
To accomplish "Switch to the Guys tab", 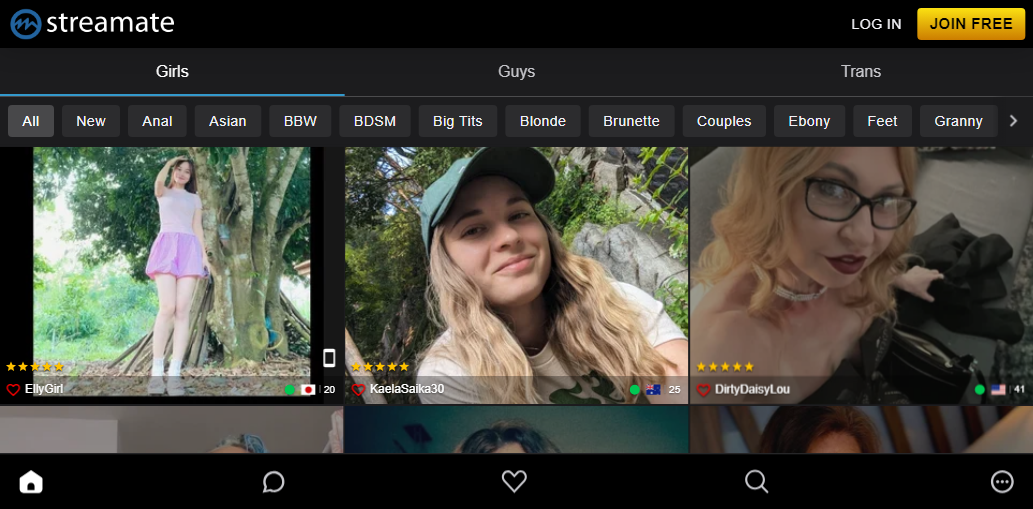I will point(516,72).
